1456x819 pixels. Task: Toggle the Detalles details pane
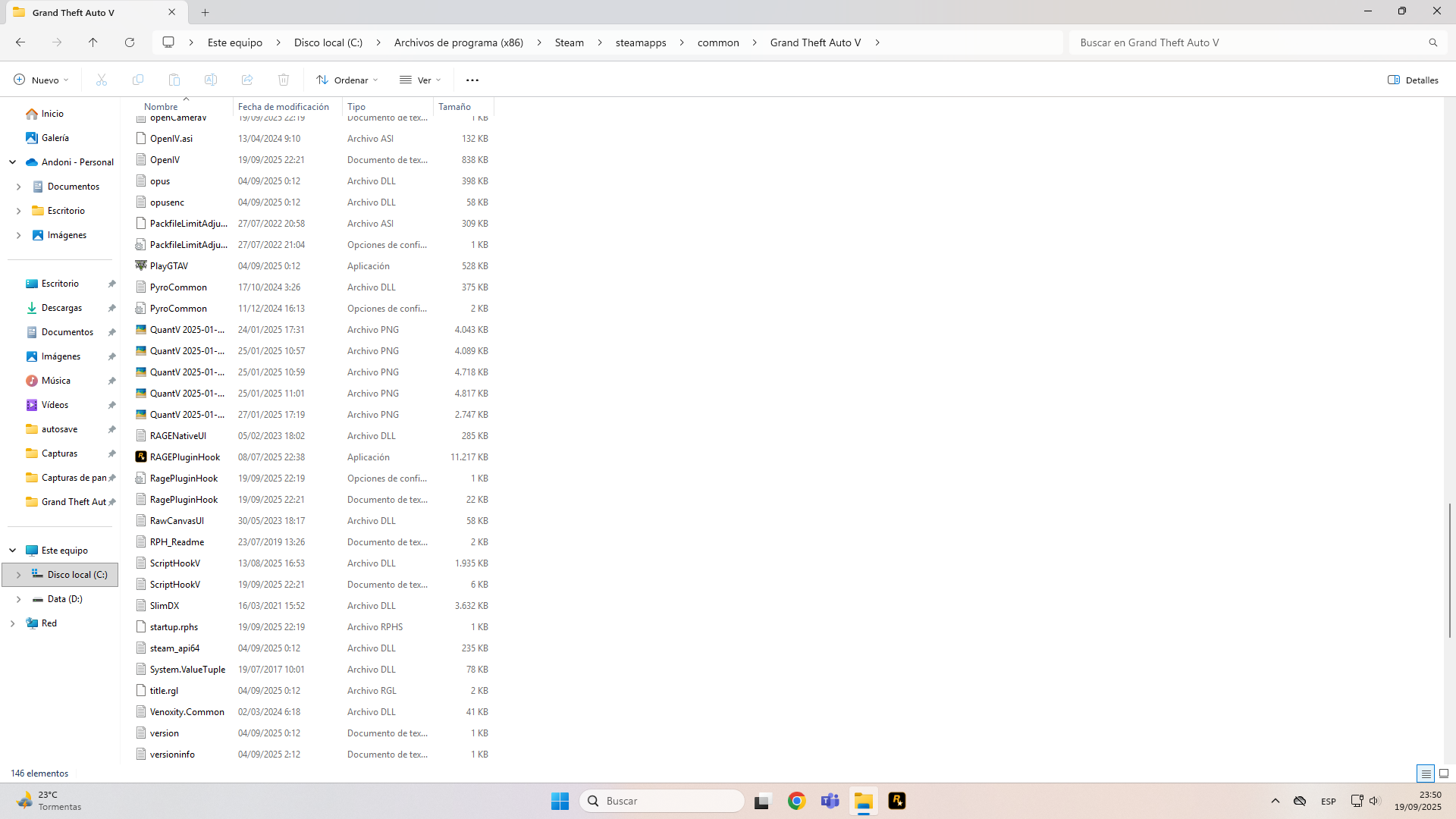pyautogui.click(x=1413, y=80)
